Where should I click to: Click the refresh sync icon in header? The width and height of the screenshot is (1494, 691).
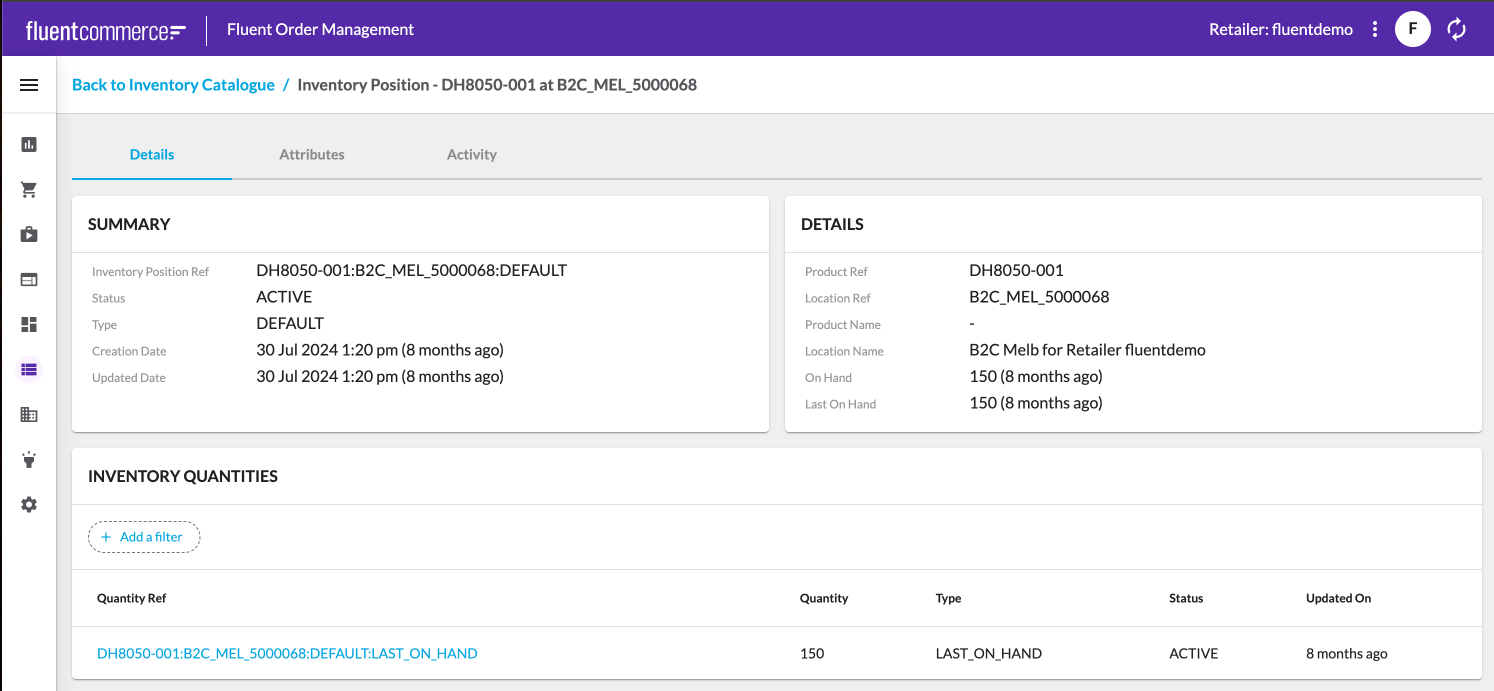click(1457, 29)
